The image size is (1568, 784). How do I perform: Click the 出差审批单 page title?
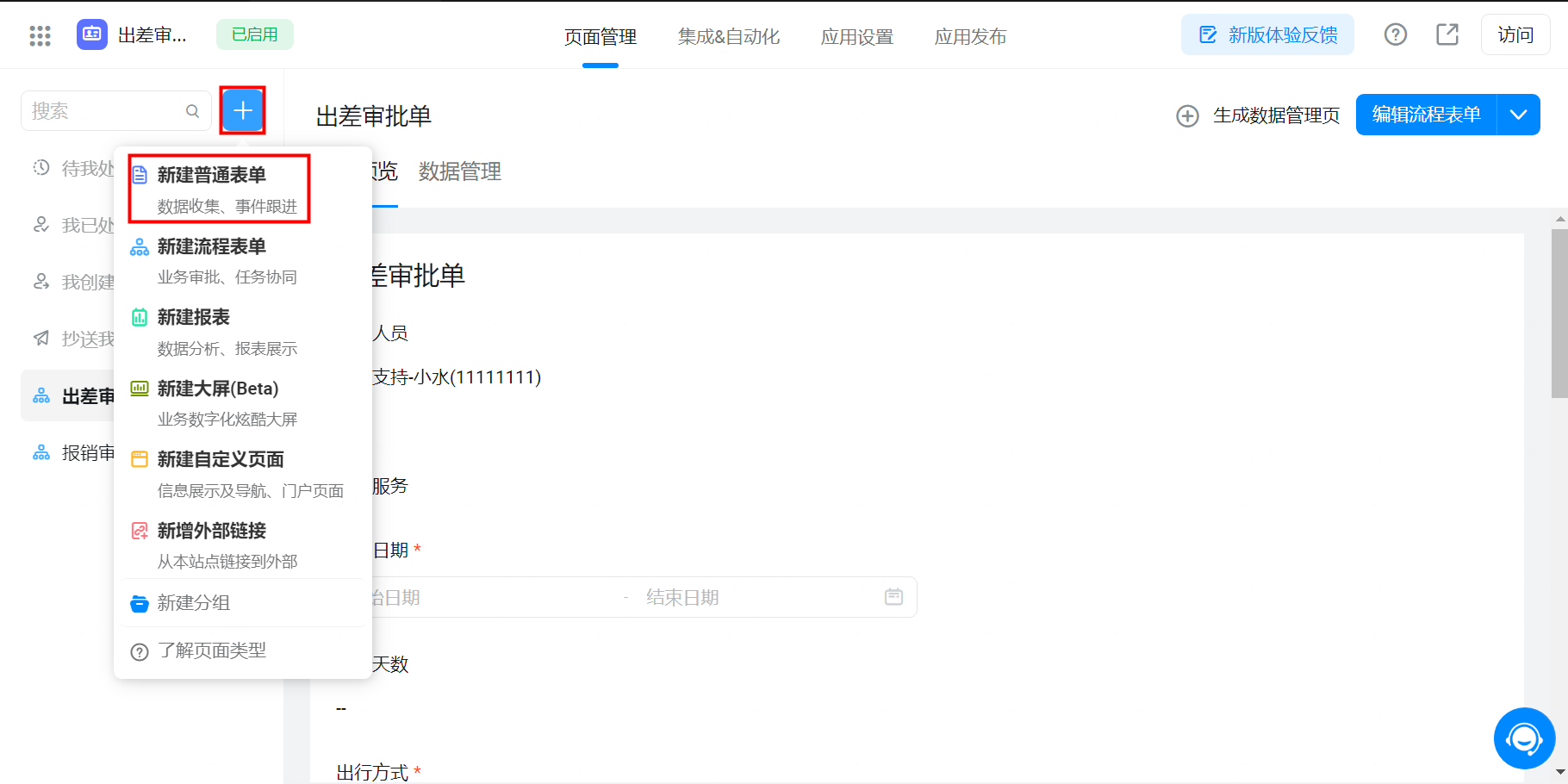tap(374, 116)
